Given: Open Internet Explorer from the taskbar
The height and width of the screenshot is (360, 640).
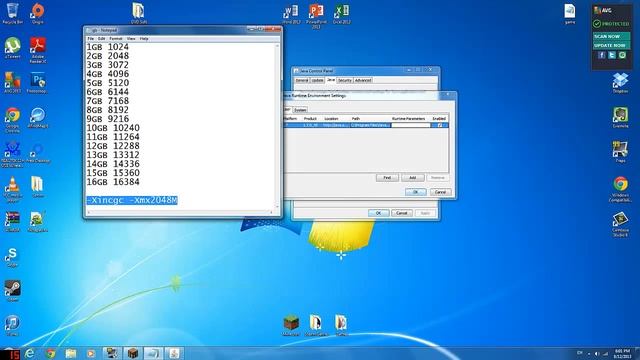Looking at the screenshot, I should point(30,353).
